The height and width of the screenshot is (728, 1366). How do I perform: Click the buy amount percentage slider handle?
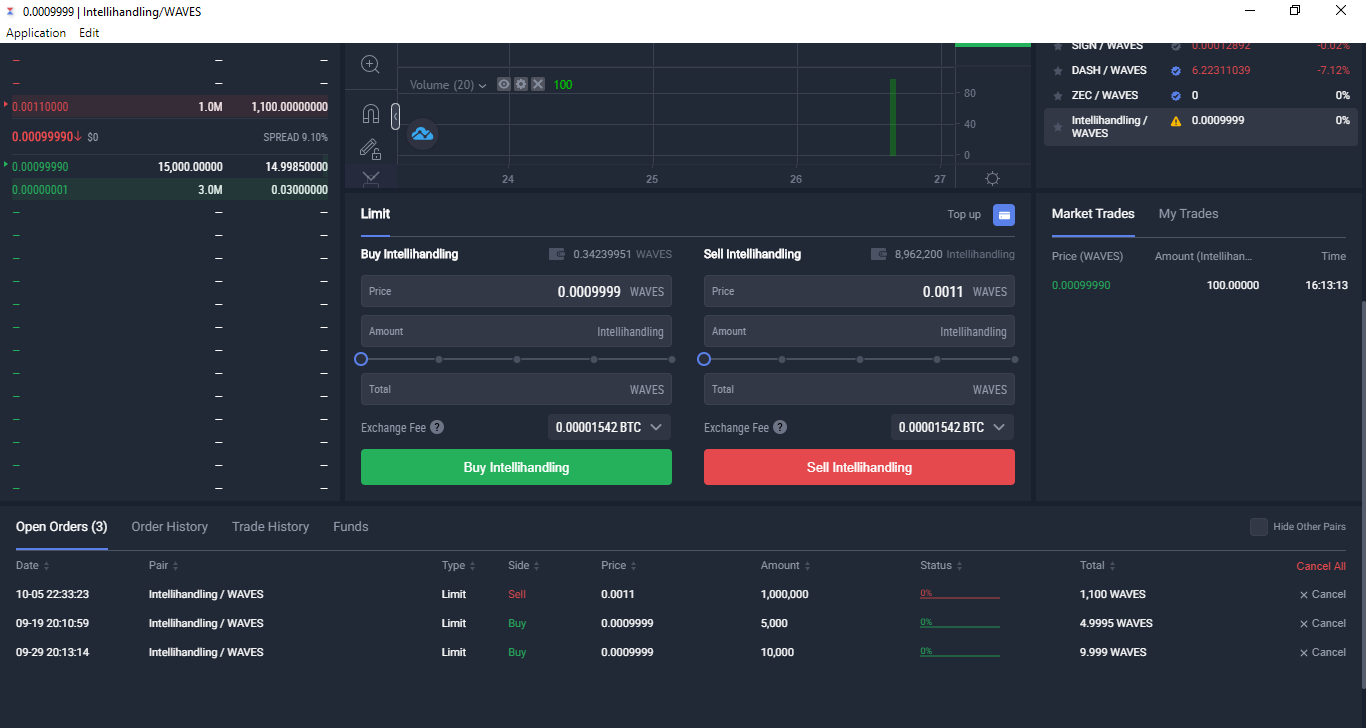tap(361, 359)
